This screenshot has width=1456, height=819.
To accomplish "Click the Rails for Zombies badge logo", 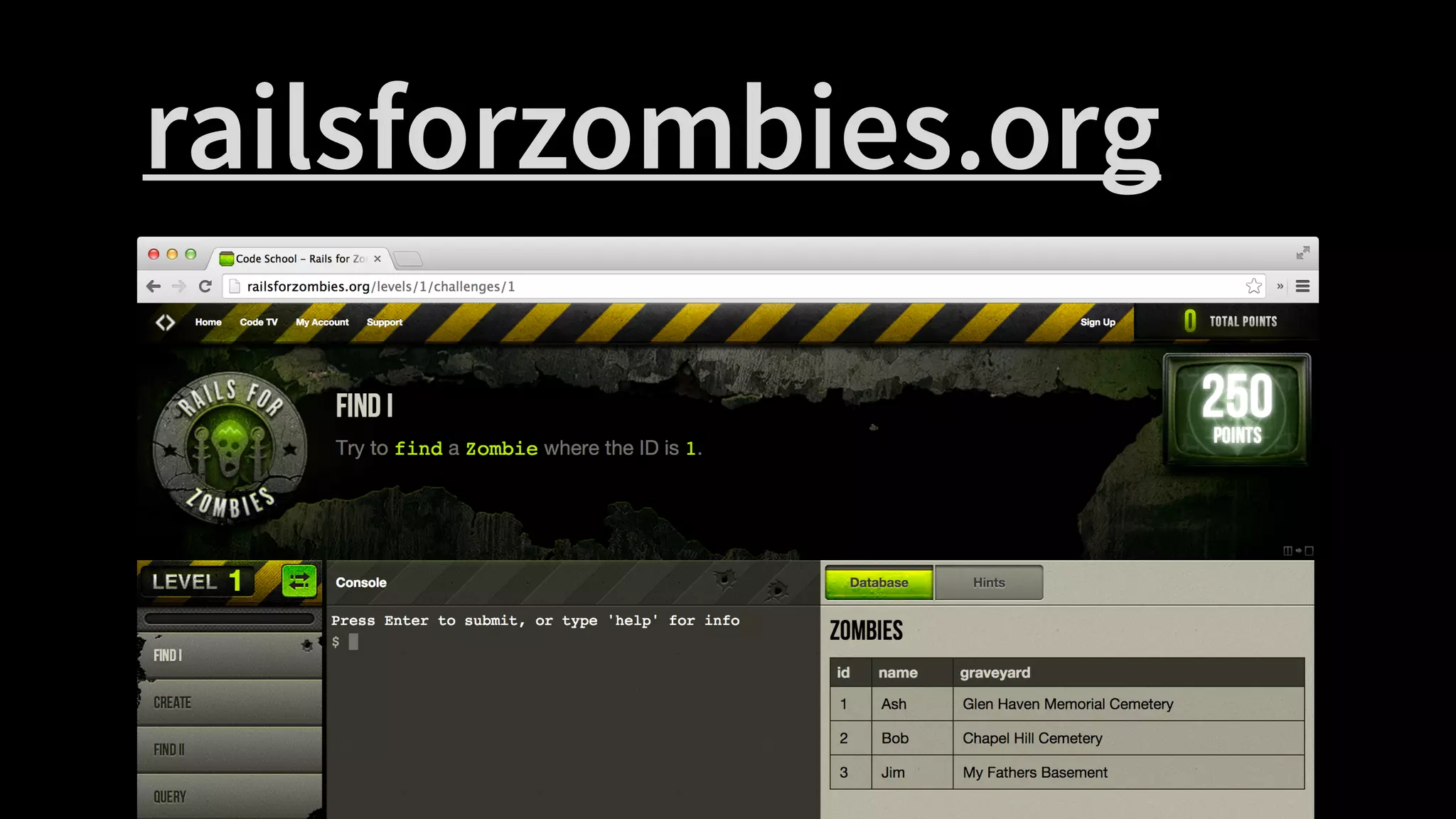I will pos(230,448).
